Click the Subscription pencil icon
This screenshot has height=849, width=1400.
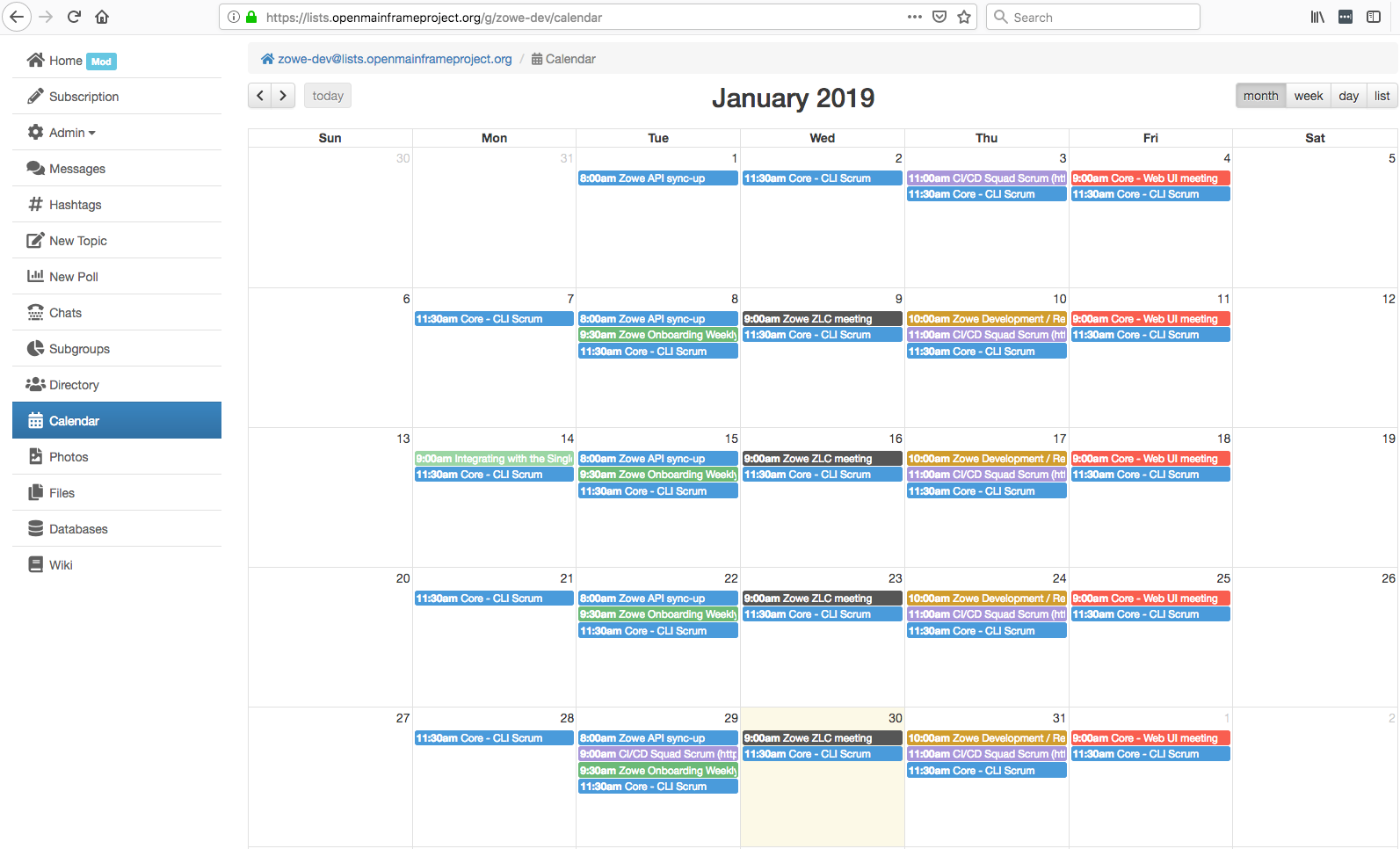[x=35, y=96]
